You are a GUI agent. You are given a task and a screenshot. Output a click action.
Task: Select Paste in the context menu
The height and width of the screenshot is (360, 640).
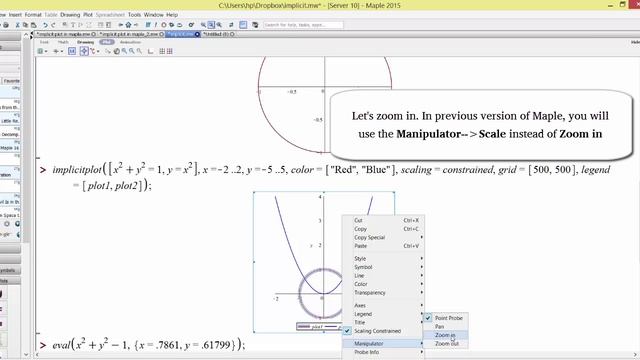point(383,246)
